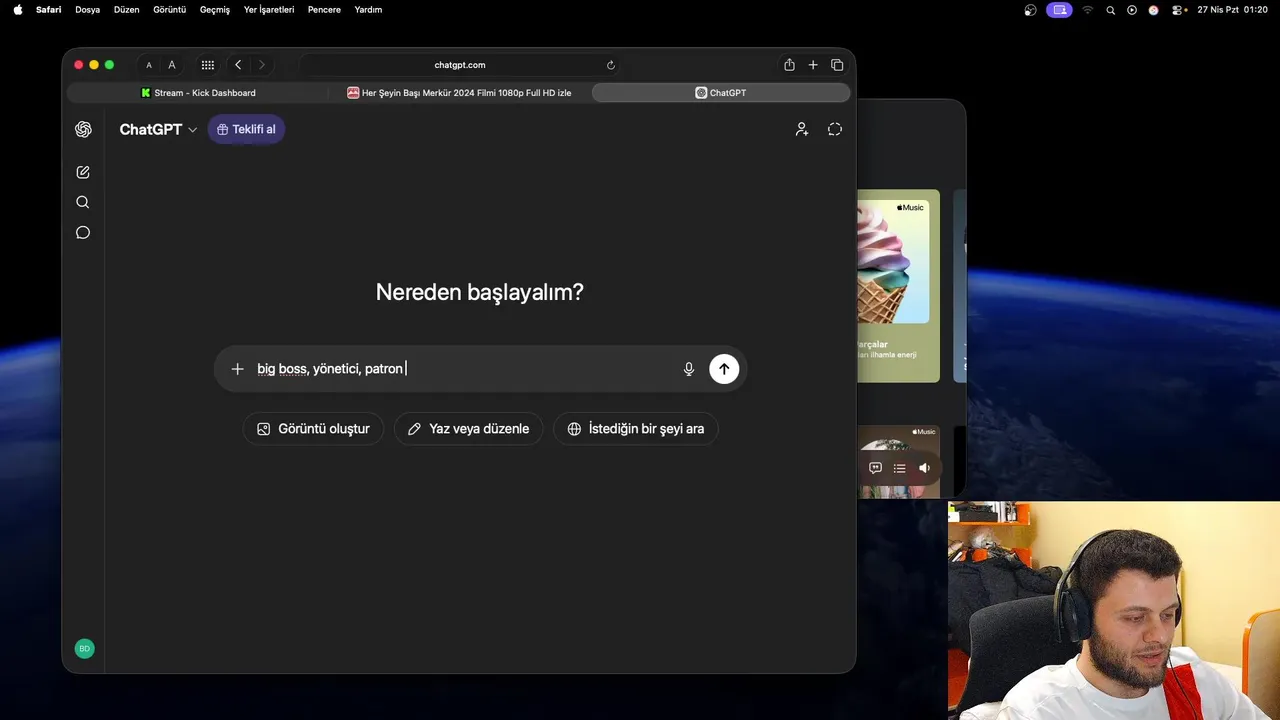Viewport: 1280px width, 720px height.
Task: Open the BD user profile avatar
Action: [x=84, y=649]
